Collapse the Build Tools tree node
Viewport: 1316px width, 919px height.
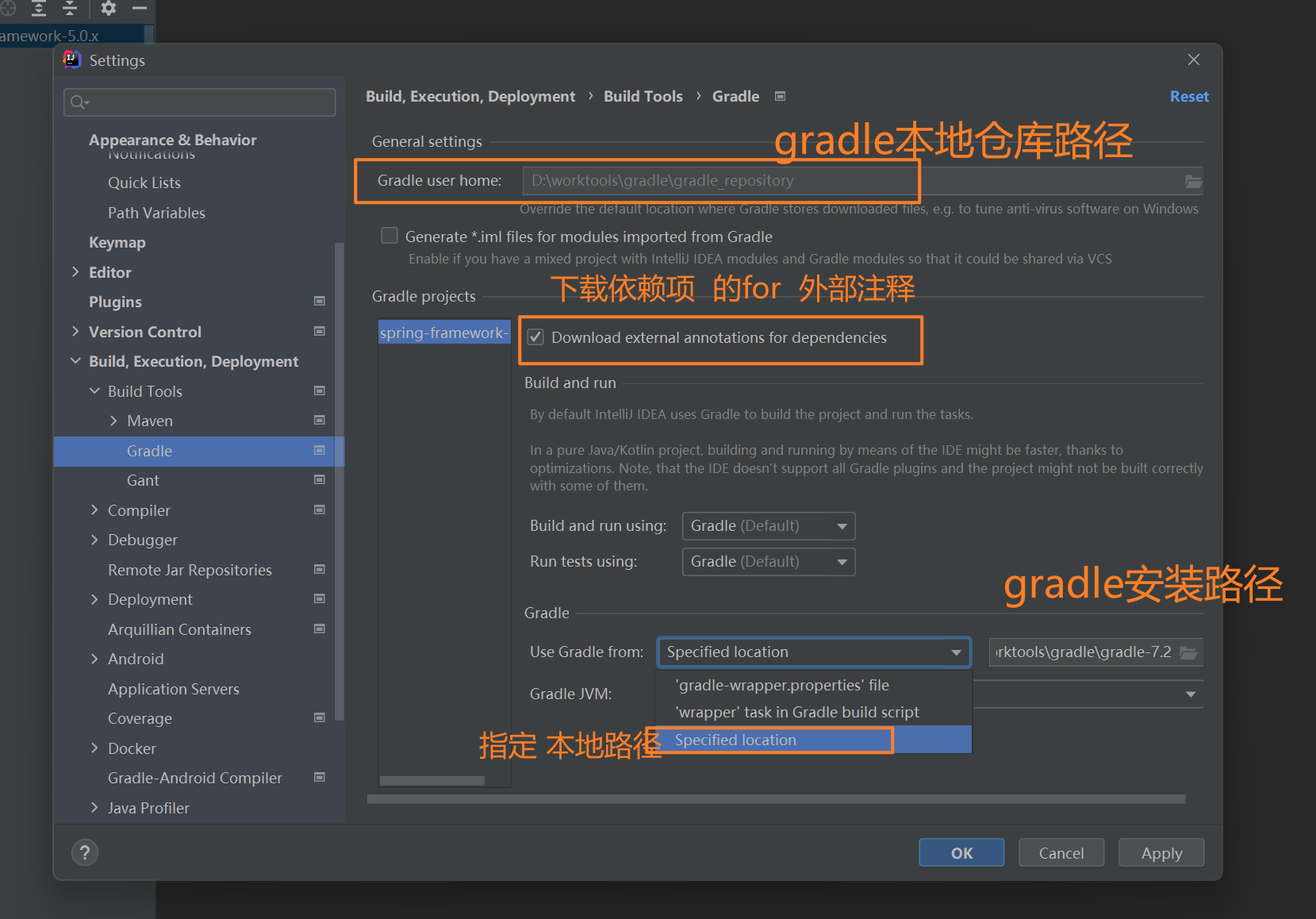coord(94,391)
